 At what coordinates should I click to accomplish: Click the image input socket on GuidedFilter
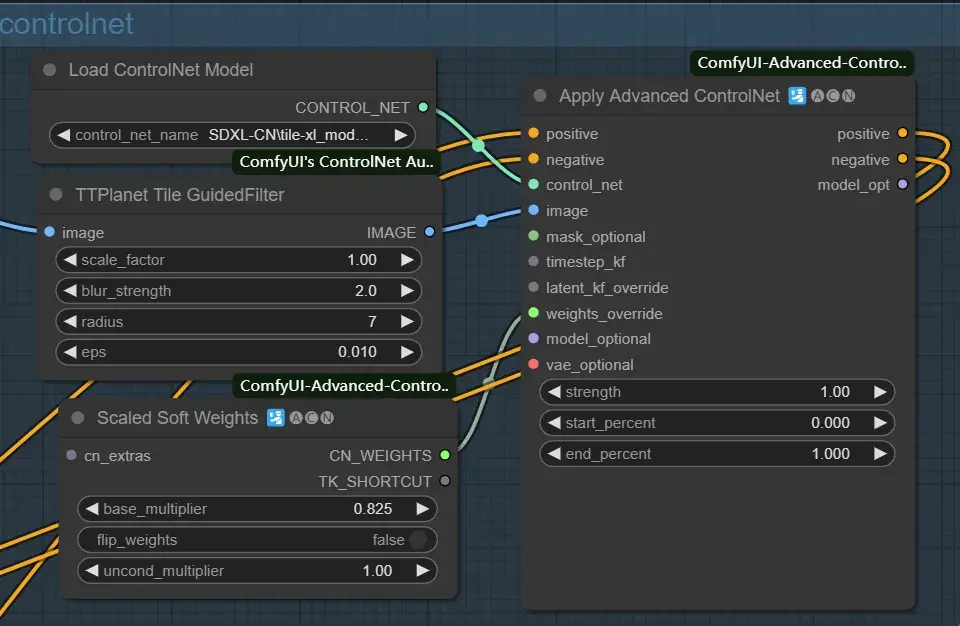(x=50, y=232)
